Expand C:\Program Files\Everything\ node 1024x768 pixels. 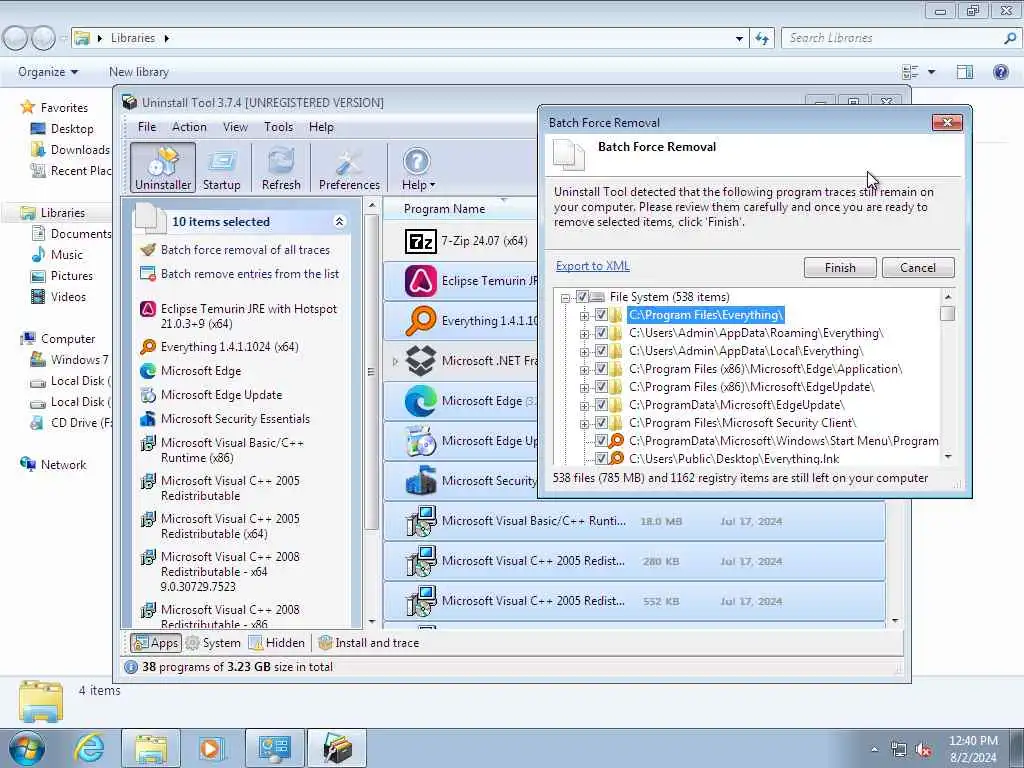[584, 315]
